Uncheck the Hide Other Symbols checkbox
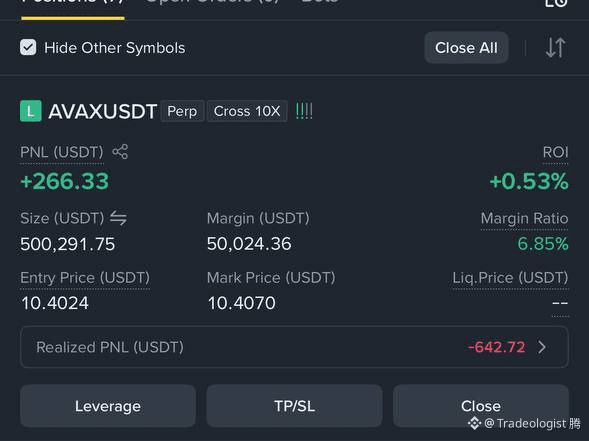Screen dimensions: 589x441 click(x=28, y=48)
